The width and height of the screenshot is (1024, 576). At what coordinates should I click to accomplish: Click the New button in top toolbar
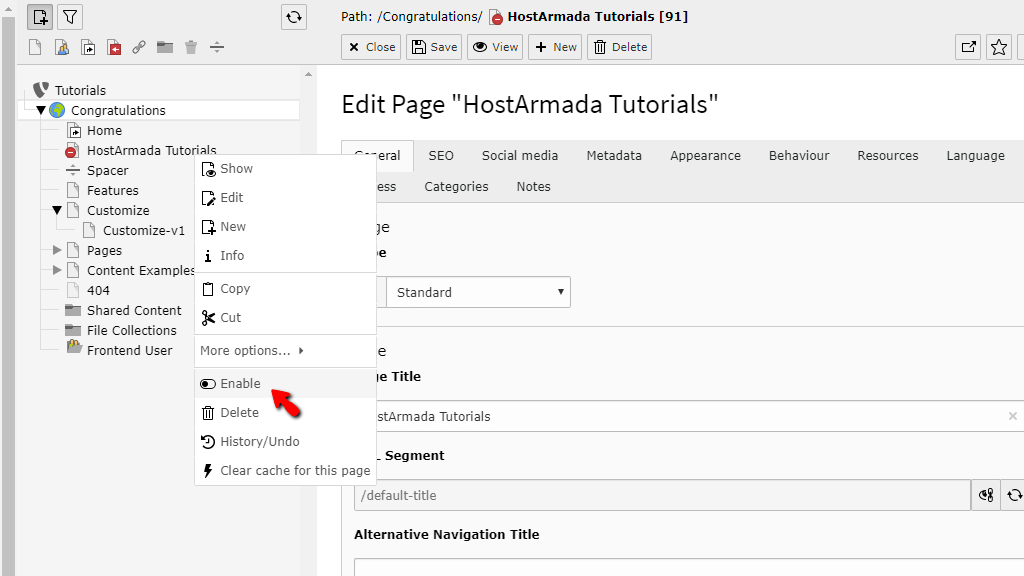click(x=555, y=47)
